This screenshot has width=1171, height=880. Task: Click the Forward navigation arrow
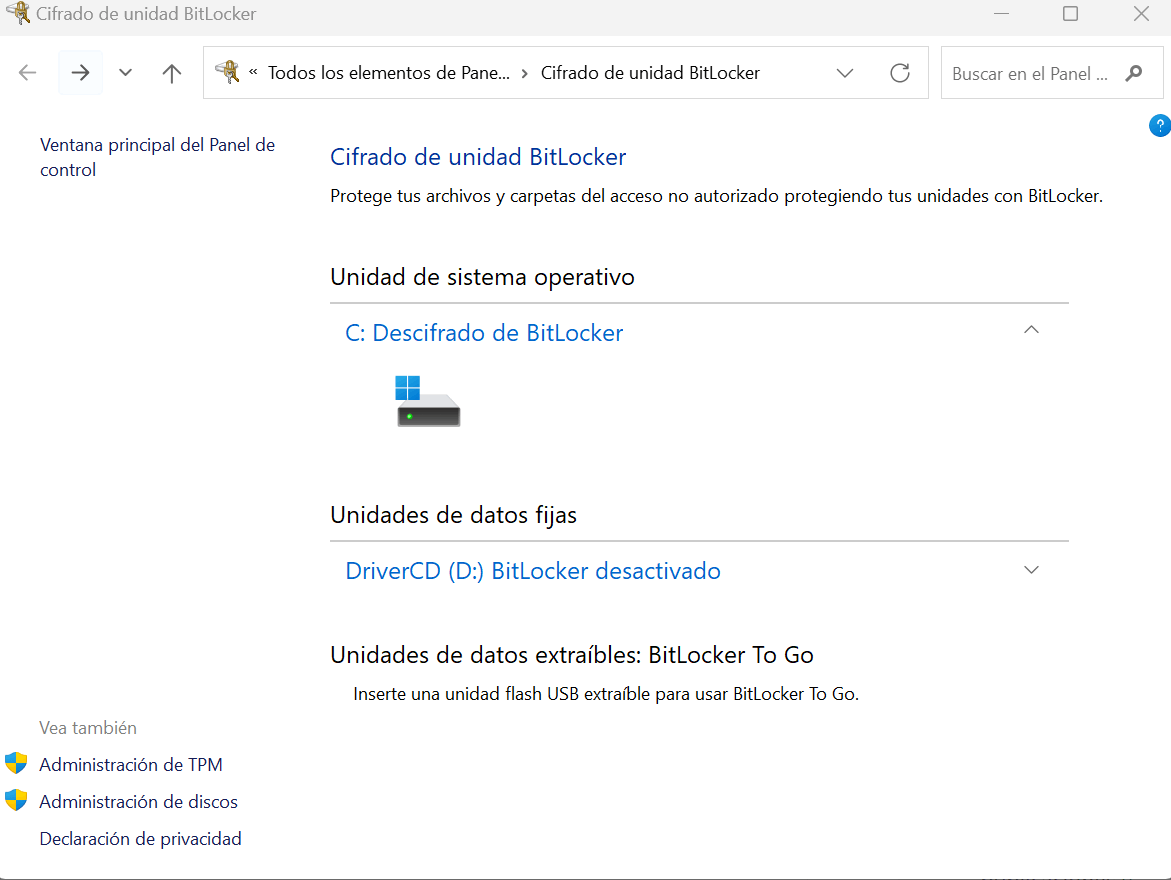point(80,72)
